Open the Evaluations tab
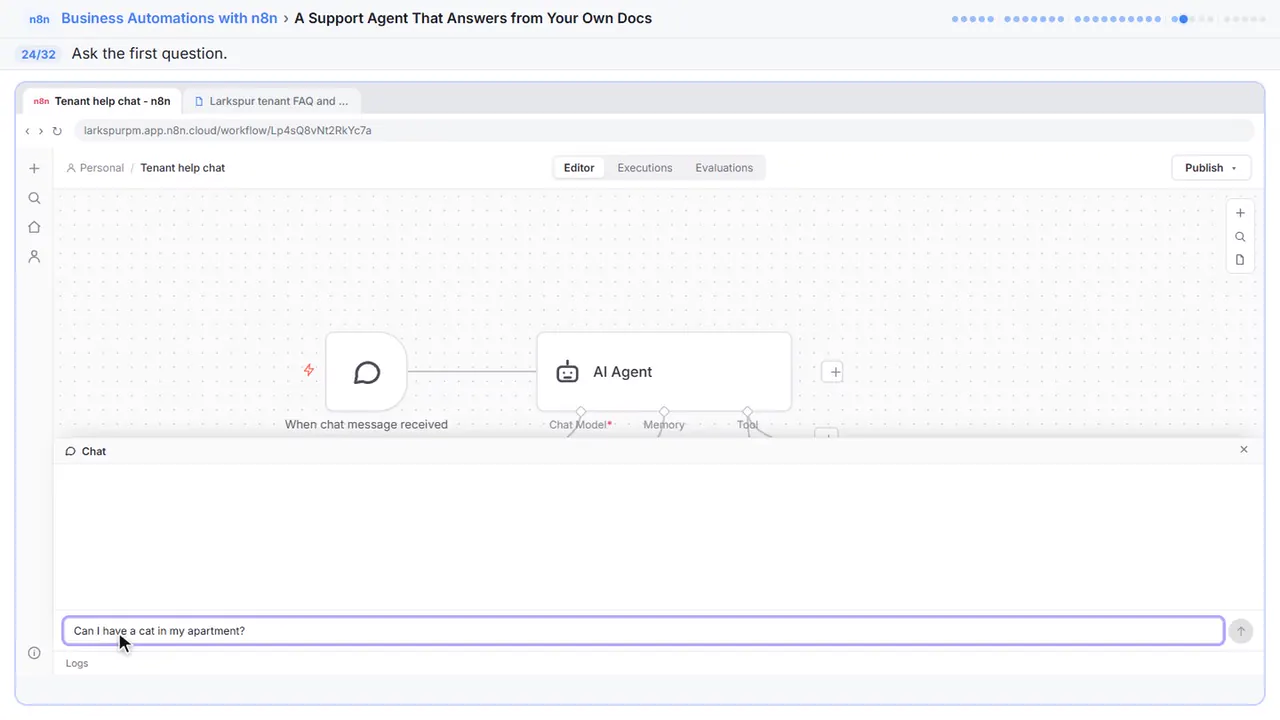 tap(724, 168)
